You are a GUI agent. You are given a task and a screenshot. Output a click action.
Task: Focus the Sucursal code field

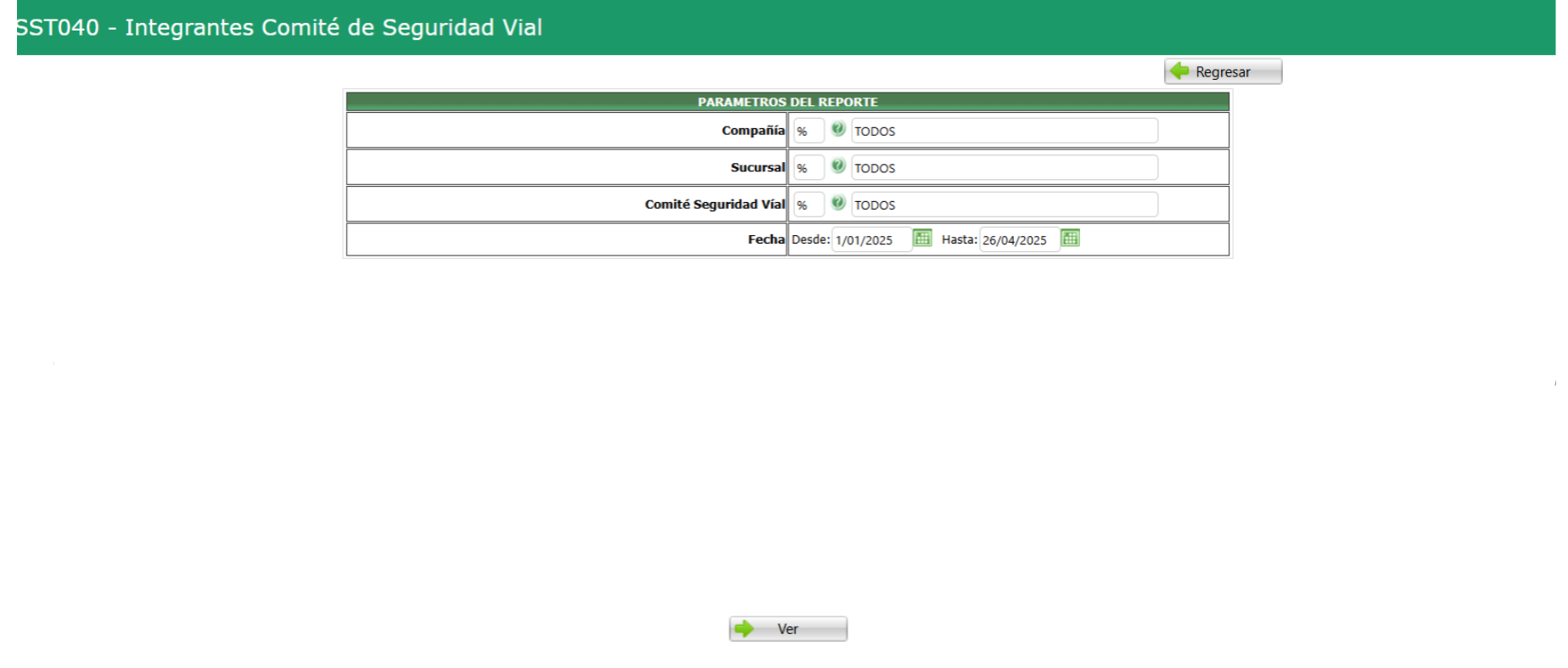(x=809, y=168)
